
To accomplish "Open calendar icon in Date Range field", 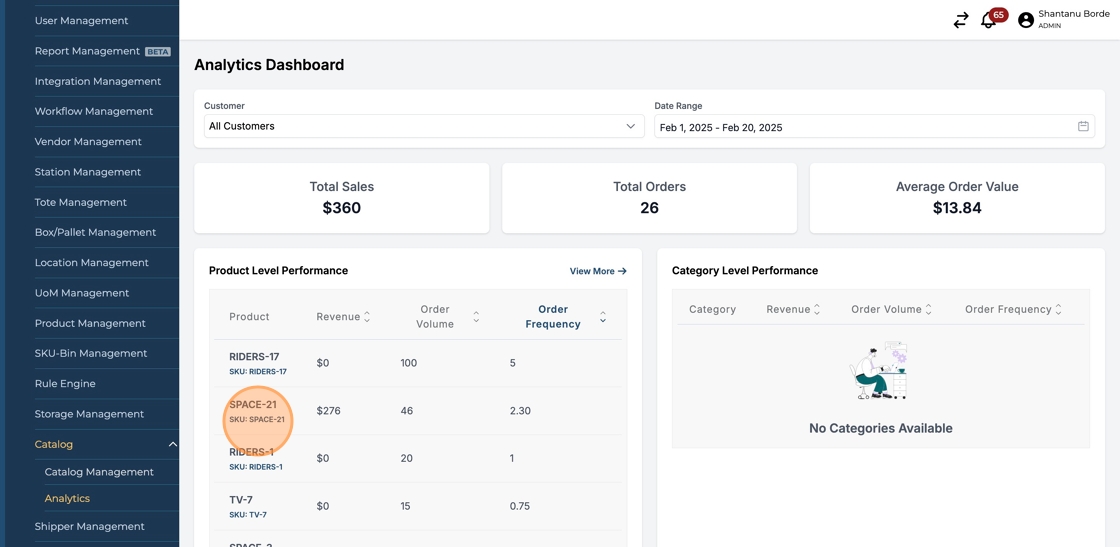I will click(x=1083, y=127).
